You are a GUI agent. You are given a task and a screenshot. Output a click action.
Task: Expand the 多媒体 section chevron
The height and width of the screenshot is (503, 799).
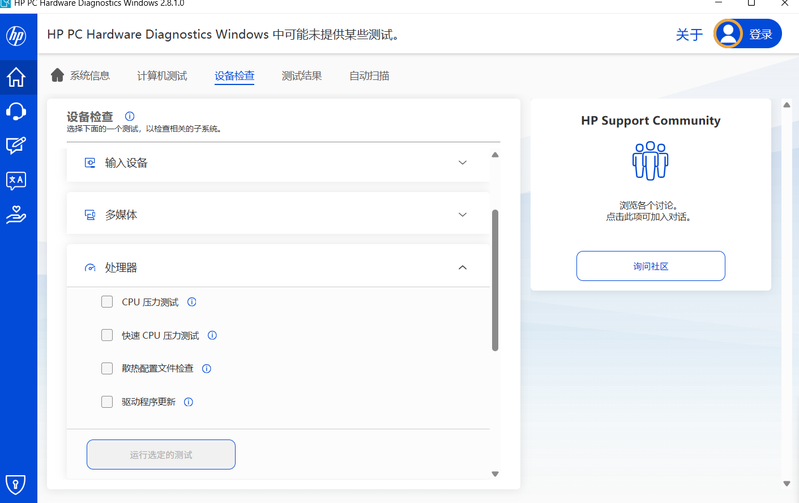462,215
